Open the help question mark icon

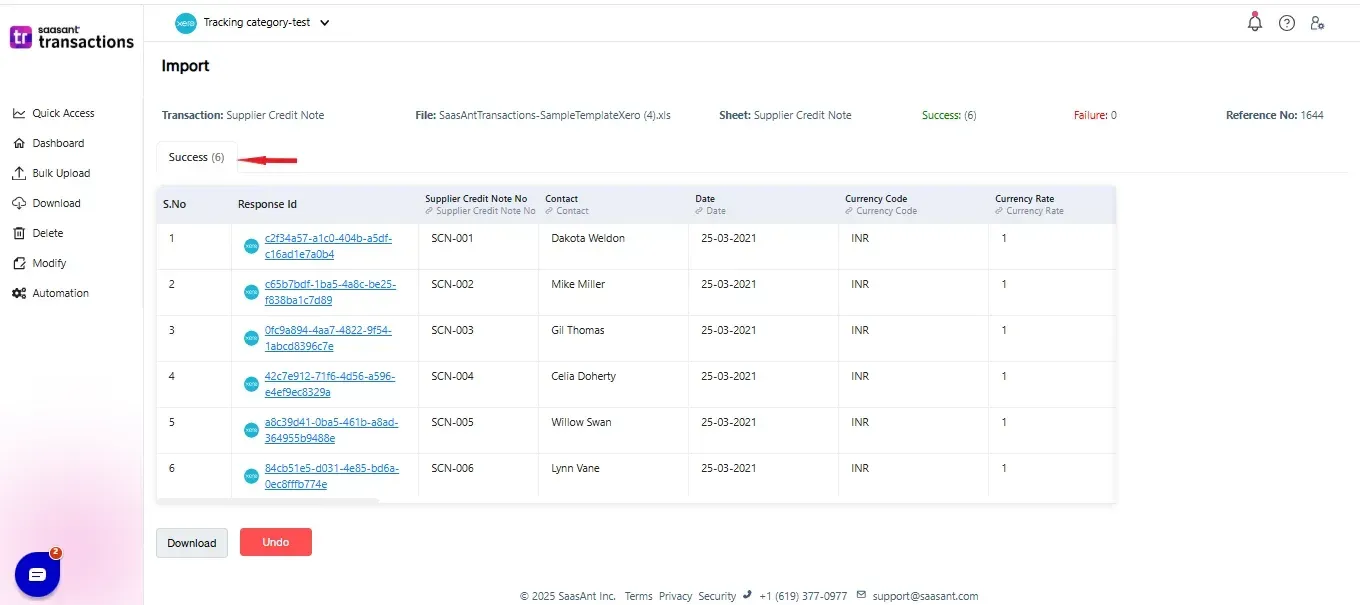[x=1287, y=23]
